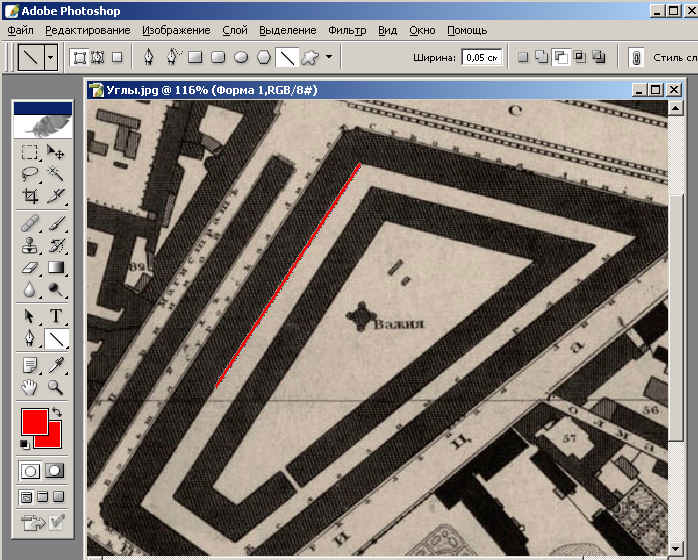
Task: Select the Rectangular Marquee tool
Action: point(31,153)
